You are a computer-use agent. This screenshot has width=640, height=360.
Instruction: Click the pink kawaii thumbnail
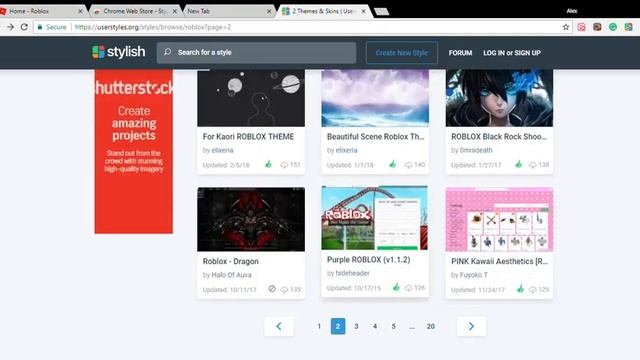[499, 219]
